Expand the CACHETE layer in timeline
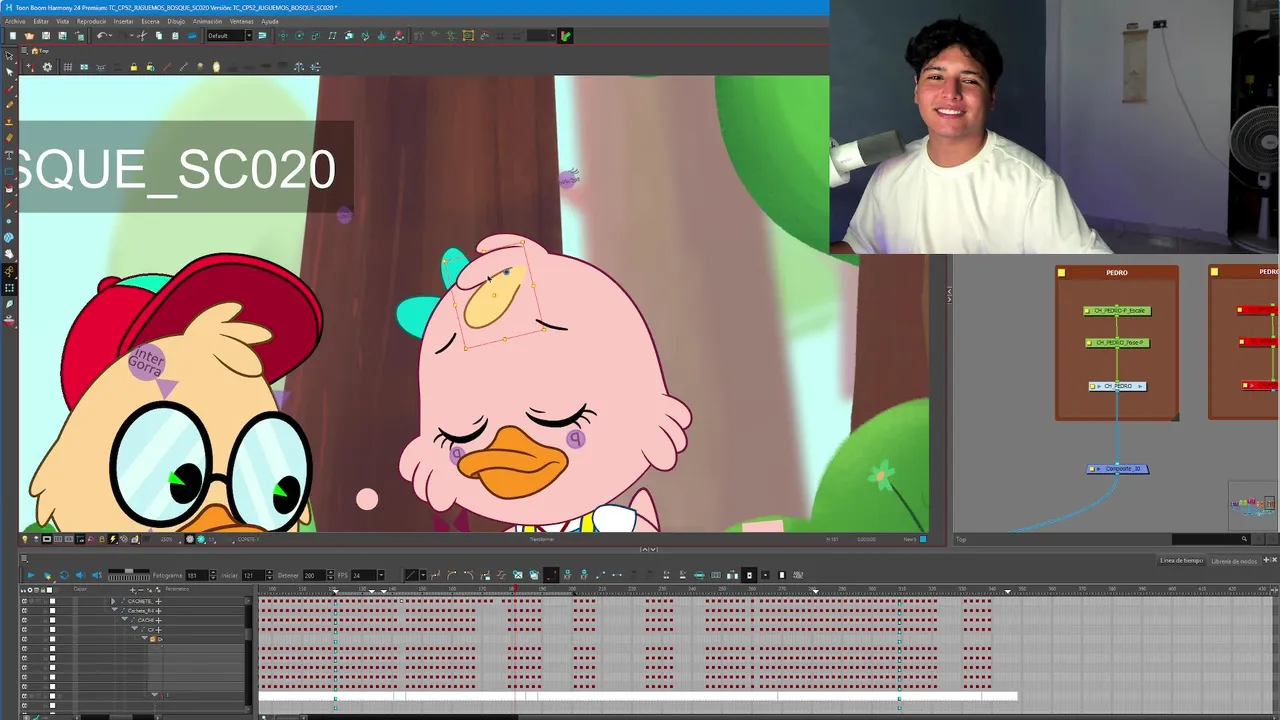The image size is (1280, 720). [113, 601]
